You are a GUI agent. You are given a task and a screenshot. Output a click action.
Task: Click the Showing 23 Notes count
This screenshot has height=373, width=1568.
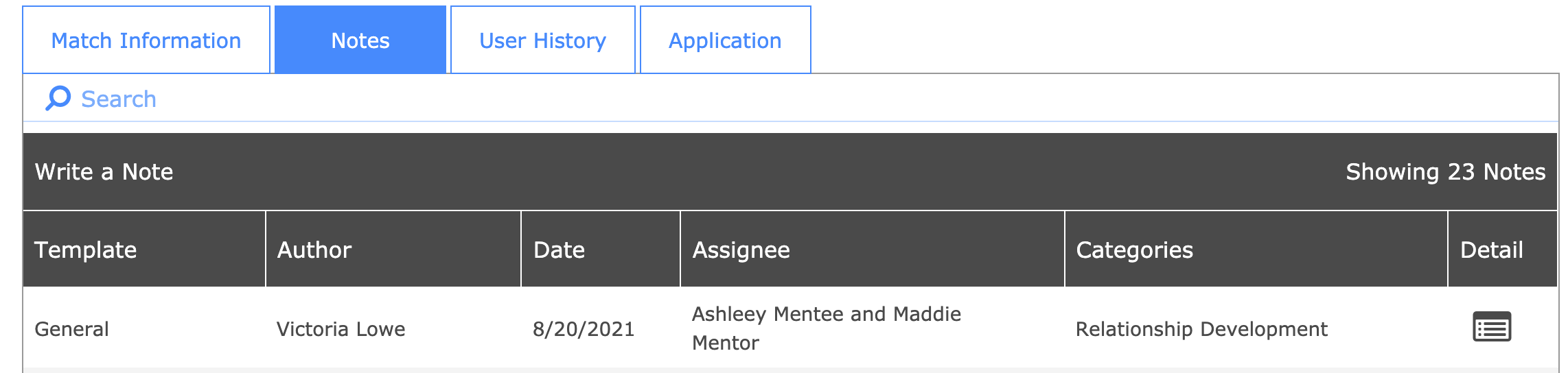[1445, 171]
